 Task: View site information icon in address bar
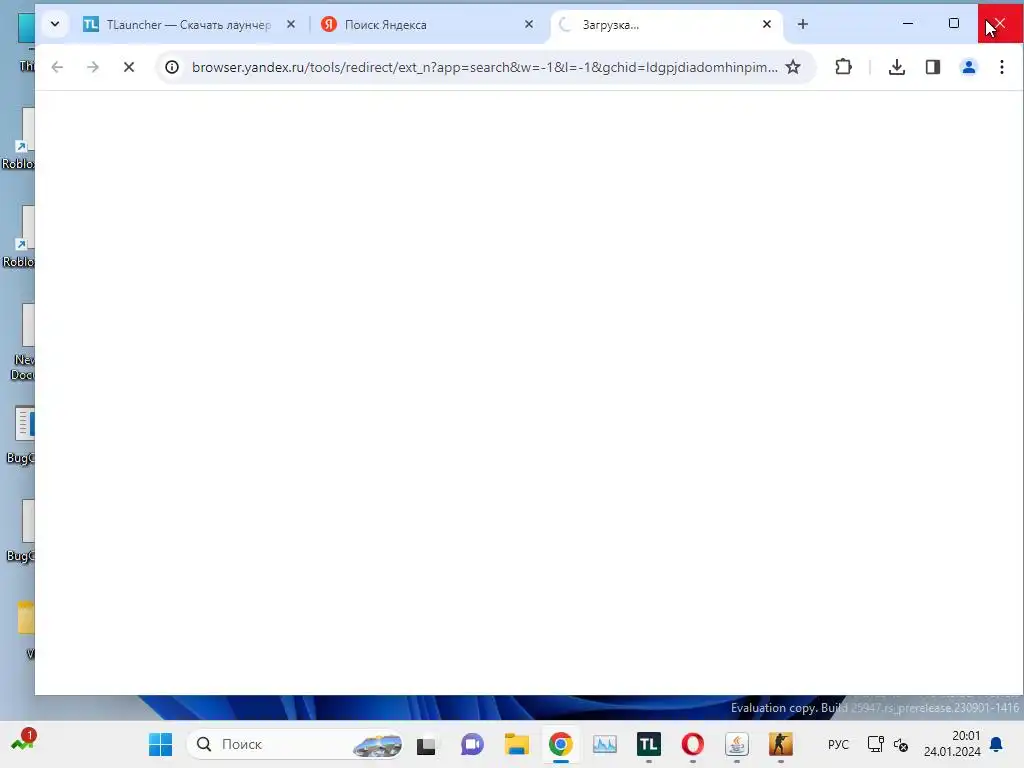[172, 67]
